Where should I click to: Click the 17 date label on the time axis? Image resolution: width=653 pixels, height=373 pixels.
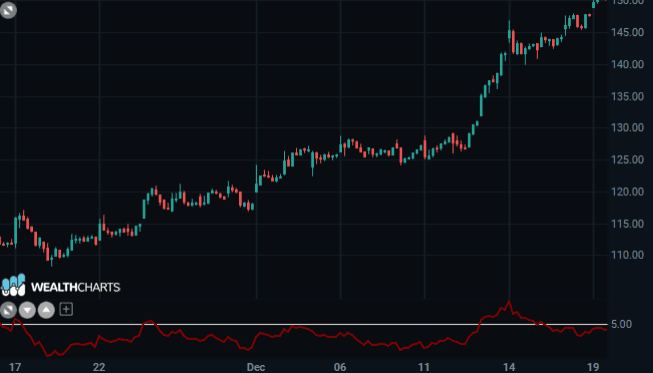[x=15, y=367]
